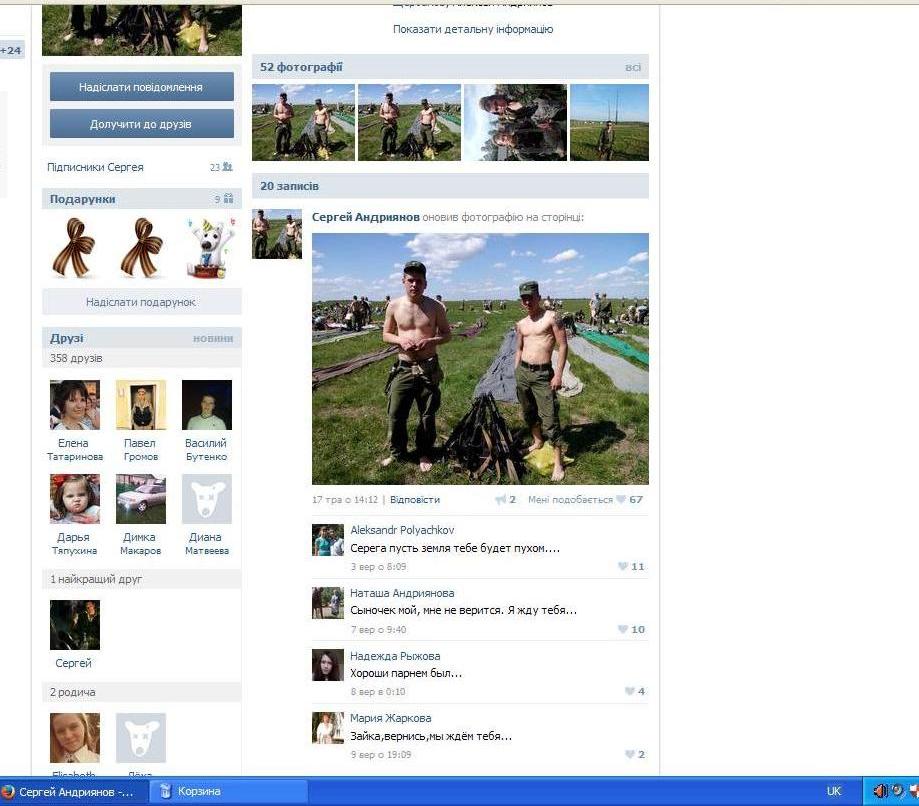Click the comment timestamp 3 вер о 8:09
The image size is (919, 806).
pyautogui.click(x=378, y=567)
